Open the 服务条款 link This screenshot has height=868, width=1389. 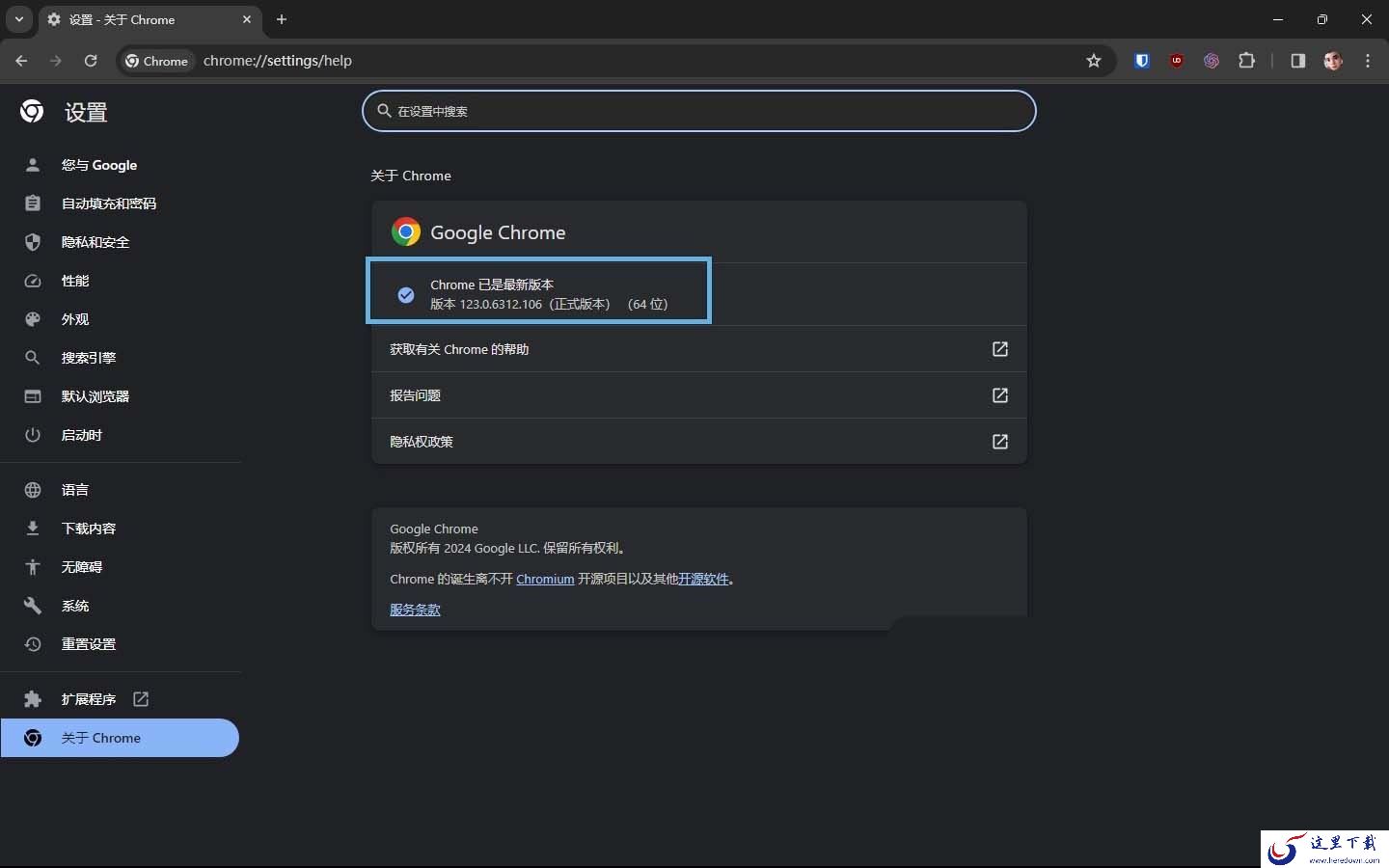pyautogui.click(x=415, y=610)
